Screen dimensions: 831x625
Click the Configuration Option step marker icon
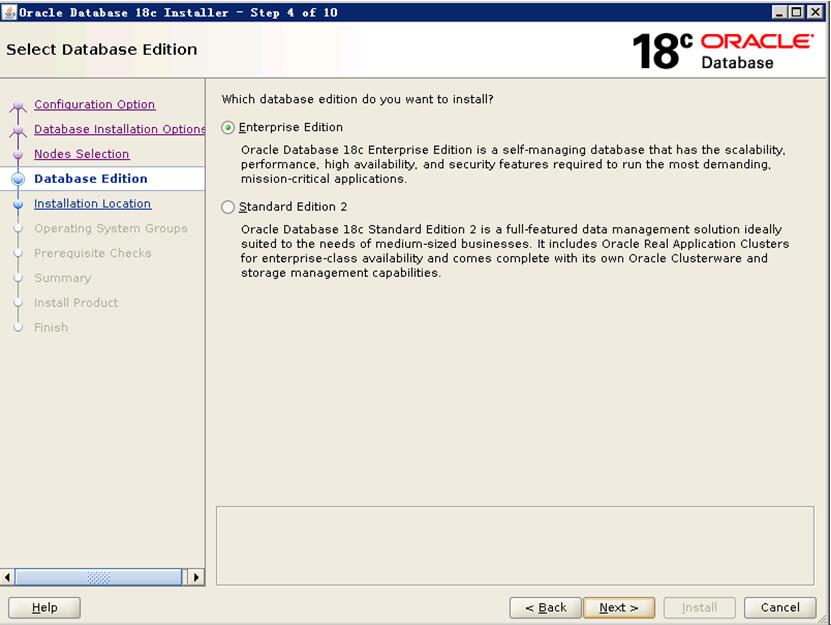click(18, 105)
